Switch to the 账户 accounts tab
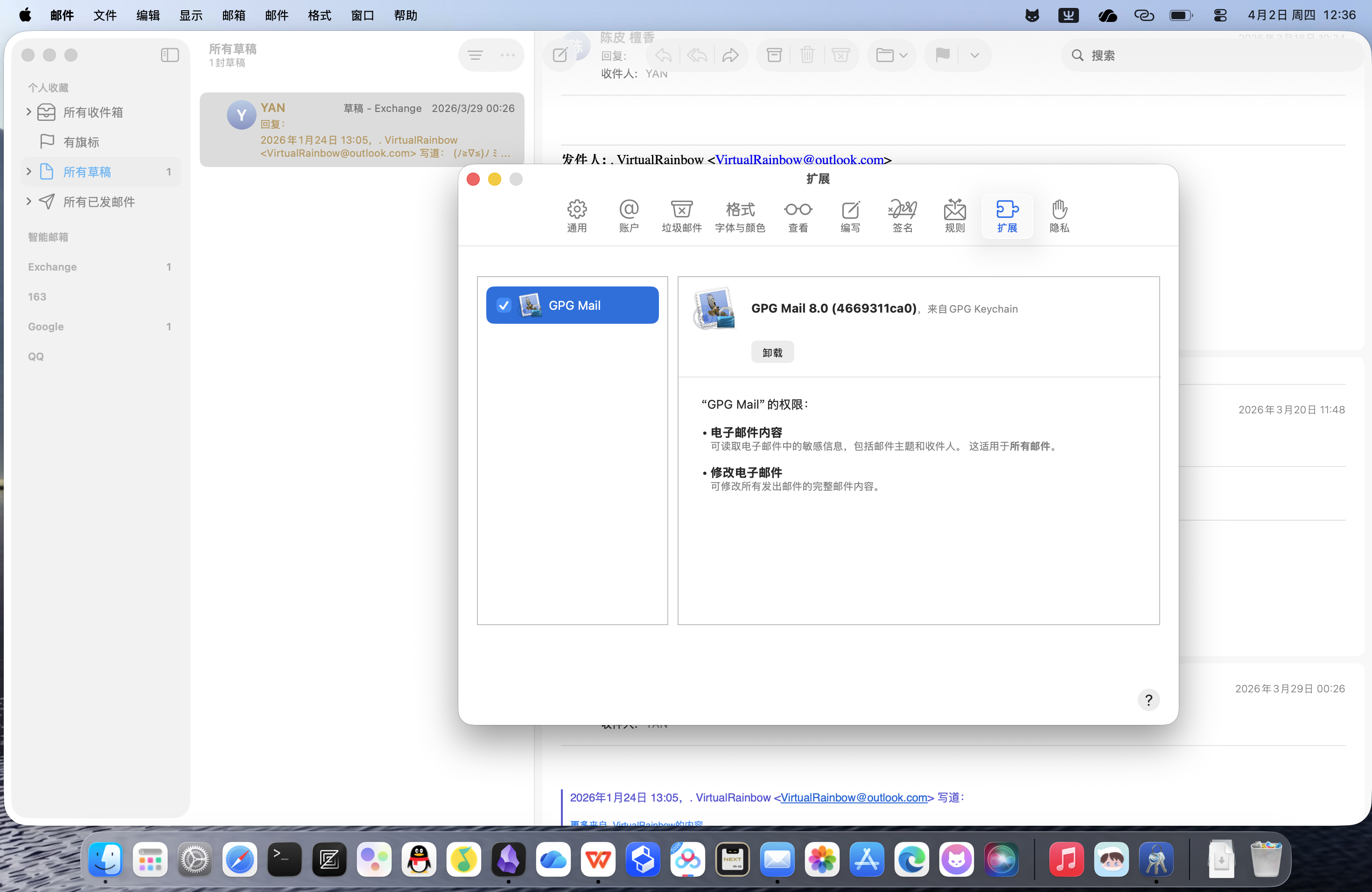The width and height of the screenshot is (1372, 892). pyautogui.click(x=628, y=216)
